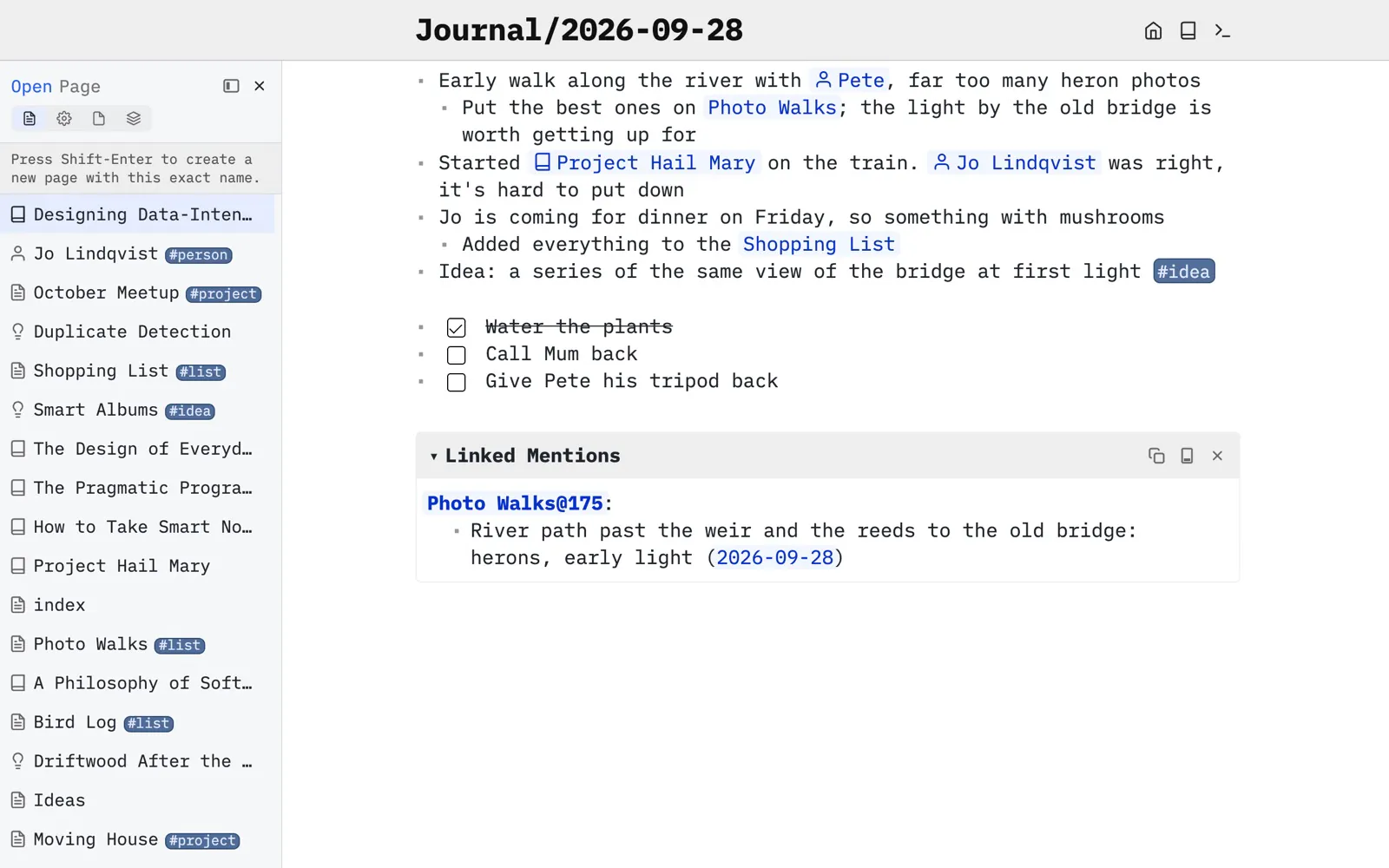Check the Give Pete his tripod back task

point(457,383)
